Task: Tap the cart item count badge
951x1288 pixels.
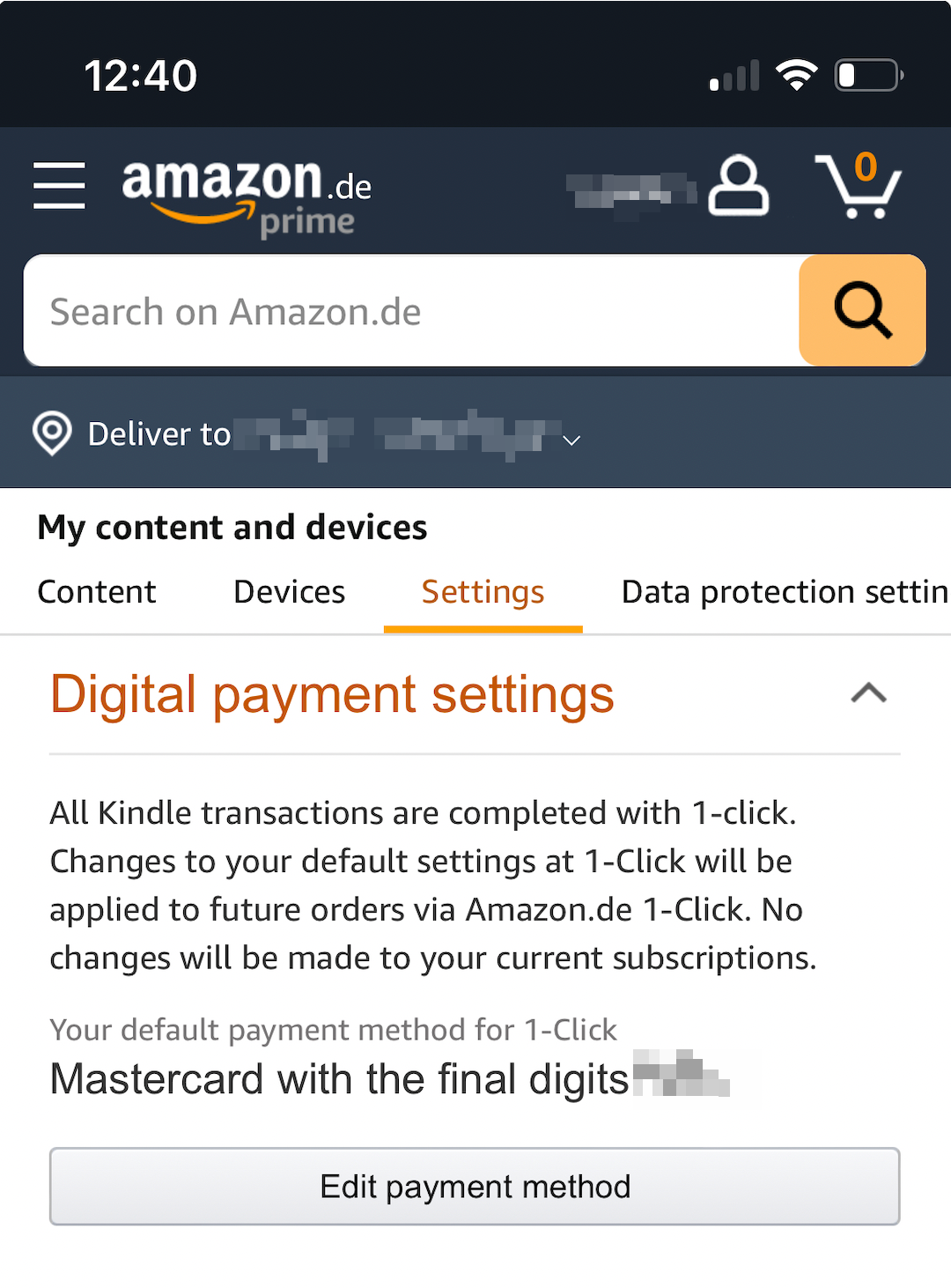Action: 866,167
